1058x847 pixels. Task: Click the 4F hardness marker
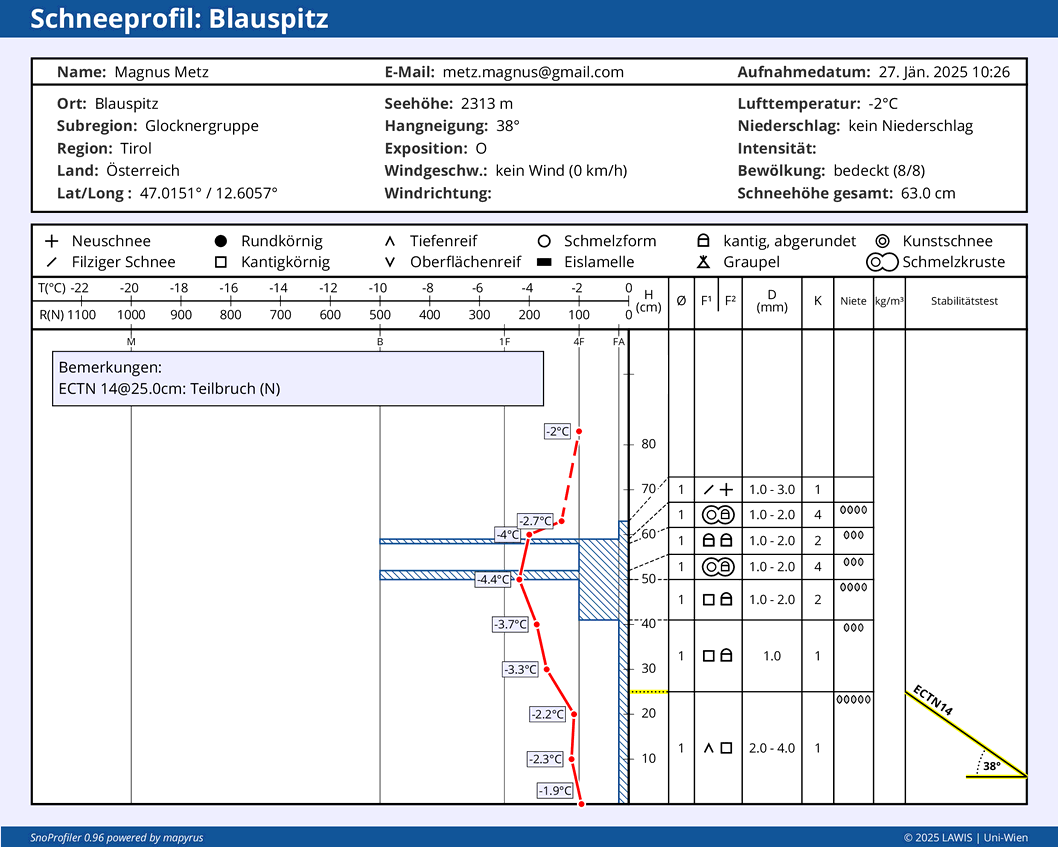tap(579, 342)
